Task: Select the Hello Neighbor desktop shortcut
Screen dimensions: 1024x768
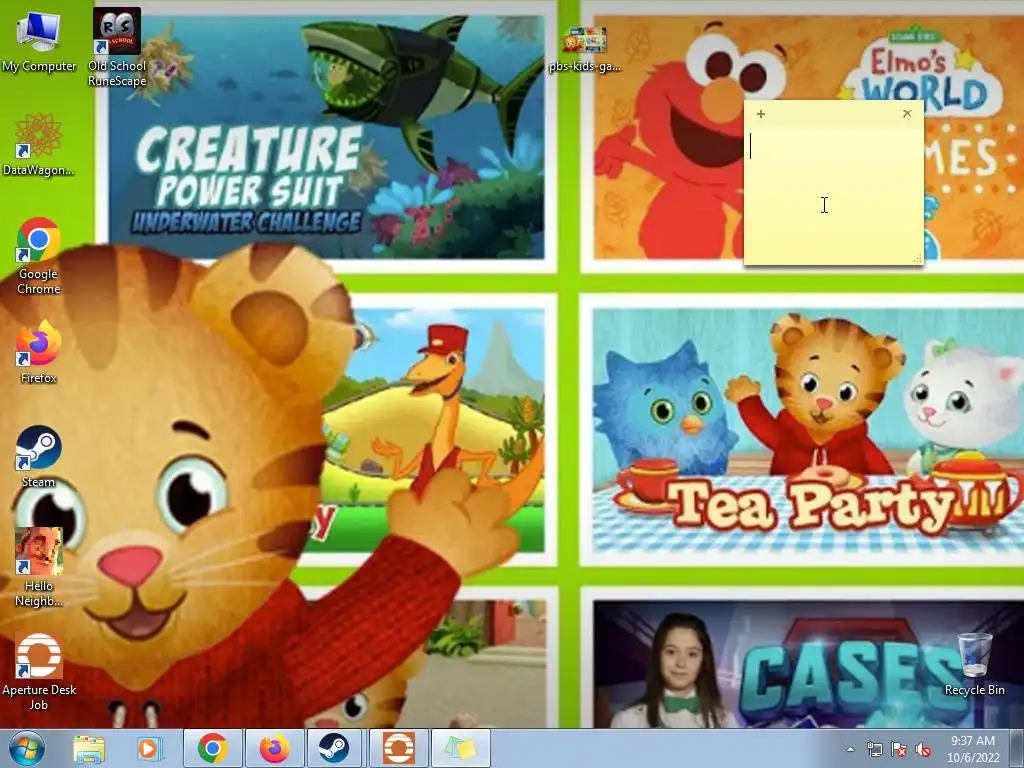Action: [39, 567]
